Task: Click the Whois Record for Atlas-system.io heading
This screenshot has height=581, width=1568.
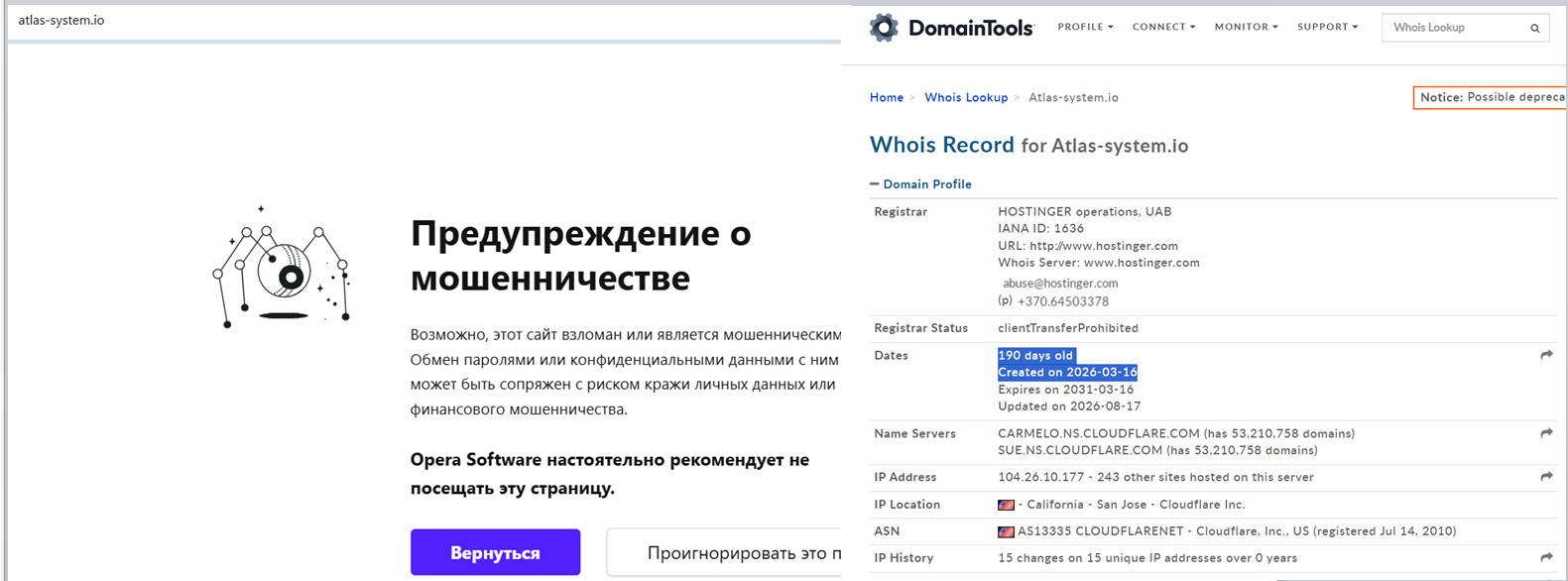Action: tap(1028, 145)
